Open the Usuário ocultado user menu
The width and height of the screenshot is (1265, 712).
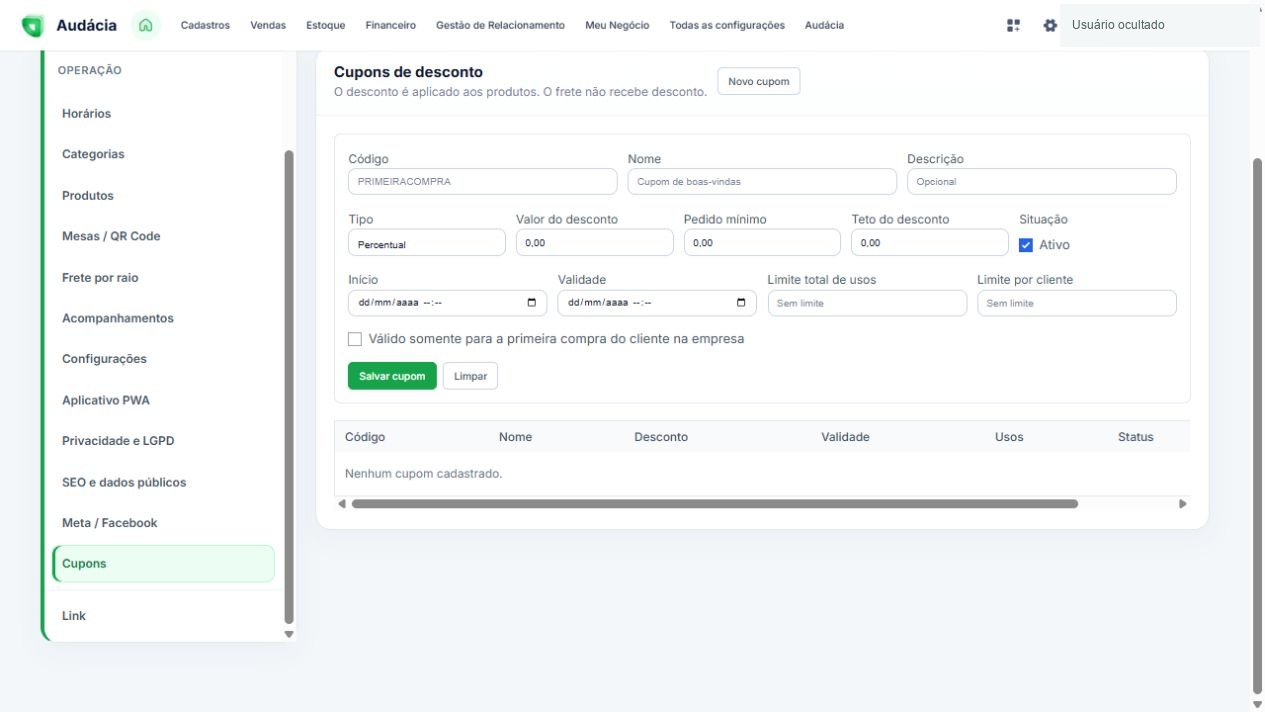(1159, 25)
